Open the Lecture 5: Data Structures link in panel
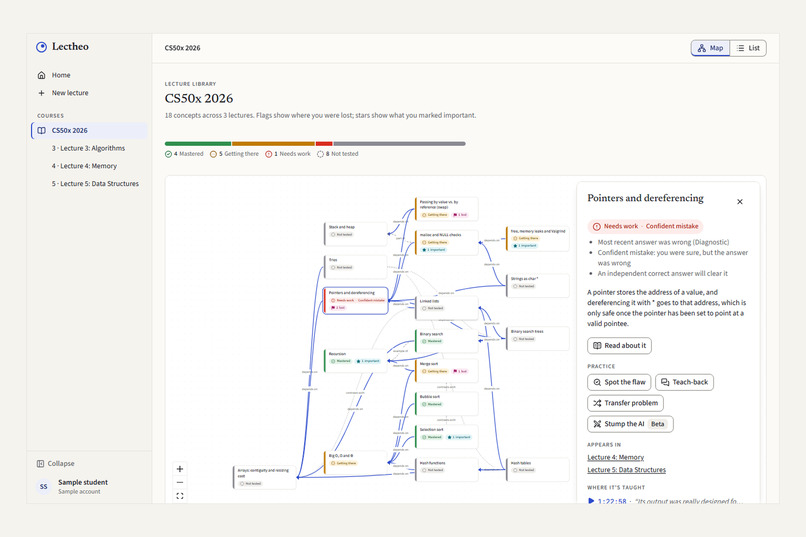Viewport: 806px width, 537px height. [626, 470]
